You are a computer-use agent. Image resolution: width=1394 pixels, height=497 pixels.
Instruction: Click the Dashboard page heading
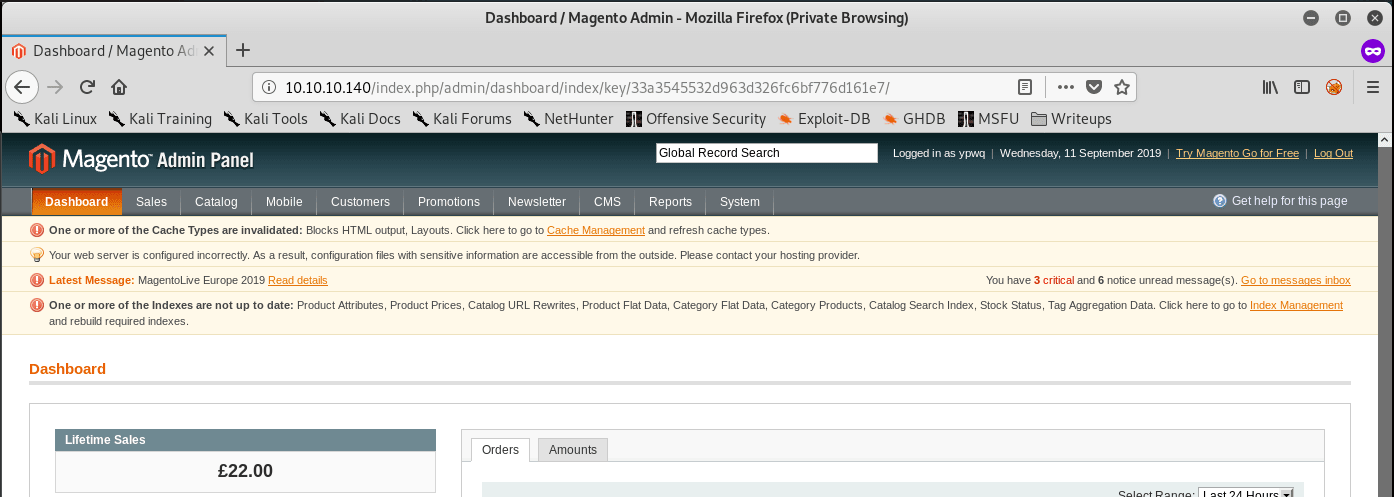[67, 369]
